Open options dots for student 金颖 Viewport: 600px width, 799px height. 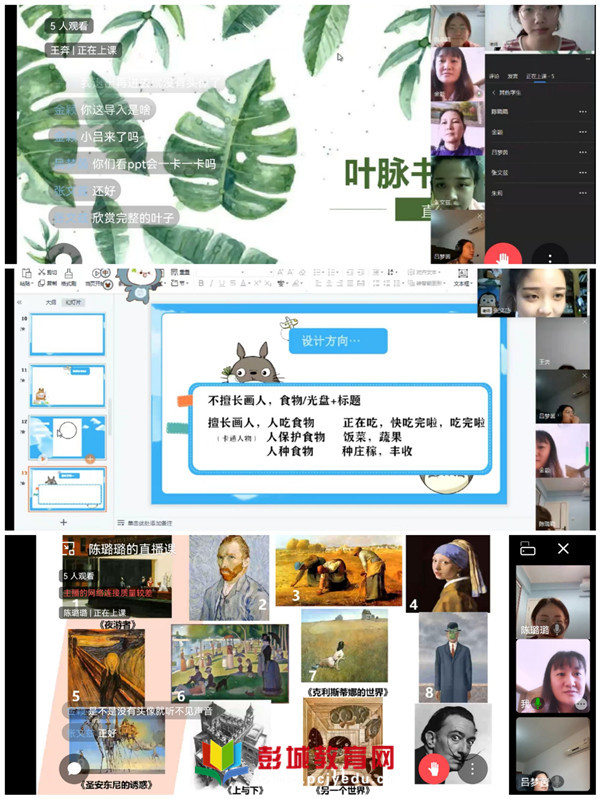pyautogui.click(x=583, y=131)
